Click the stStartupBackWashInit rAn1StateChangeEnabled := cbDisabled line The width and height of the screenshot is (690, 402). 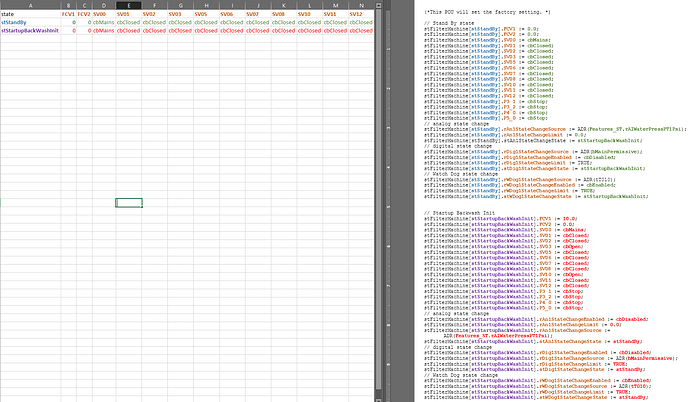coord(536,319)
